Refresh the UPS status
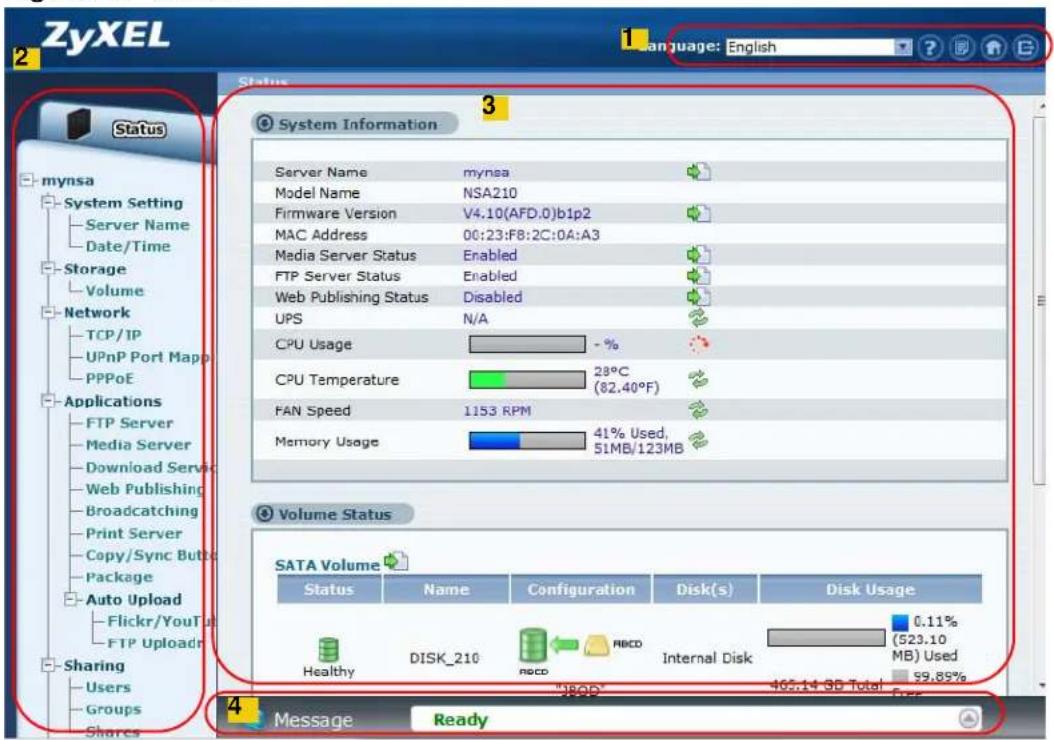1054x740 pixels. [698, 317]
